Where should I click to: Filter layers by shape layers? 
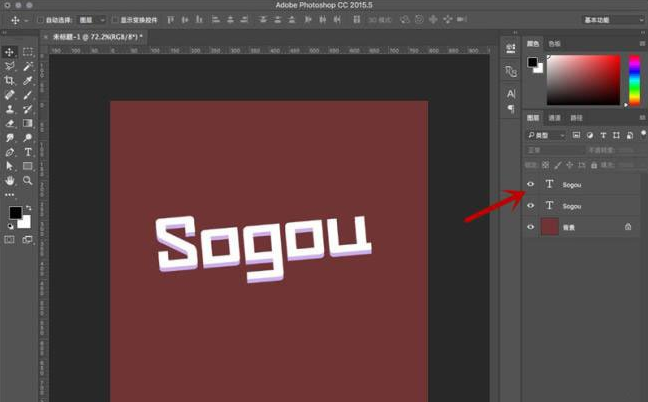616,135
